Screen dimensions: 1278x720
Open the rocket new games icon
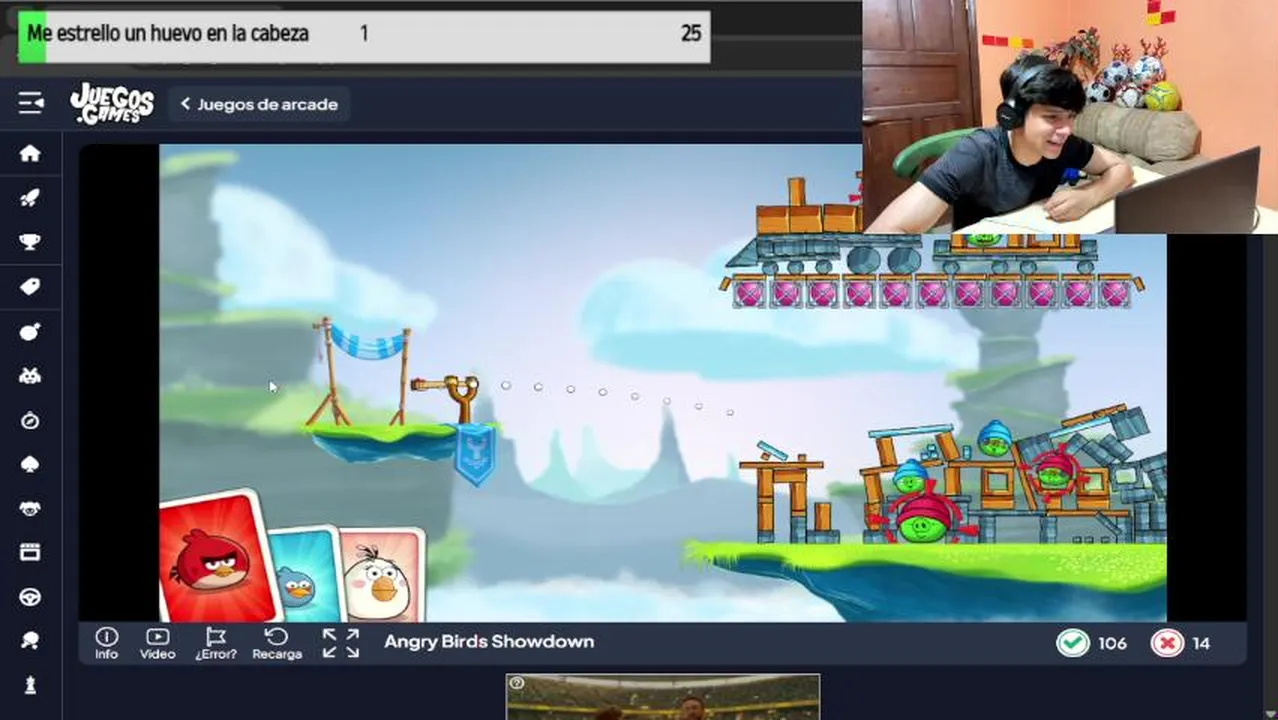[x=30, y=198]
